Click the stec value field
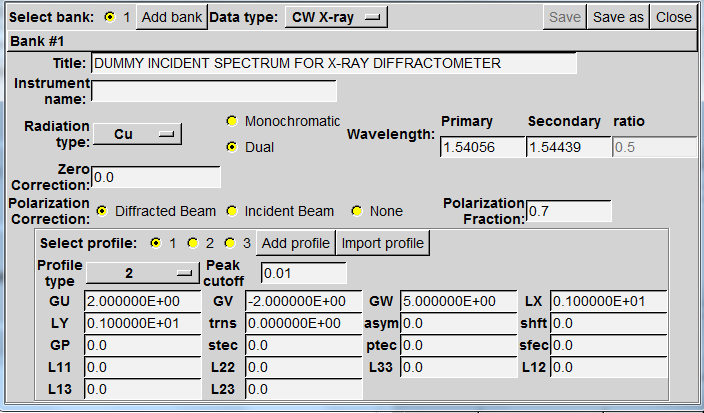Viewport: 704px width, 413px height. point(304,345)
